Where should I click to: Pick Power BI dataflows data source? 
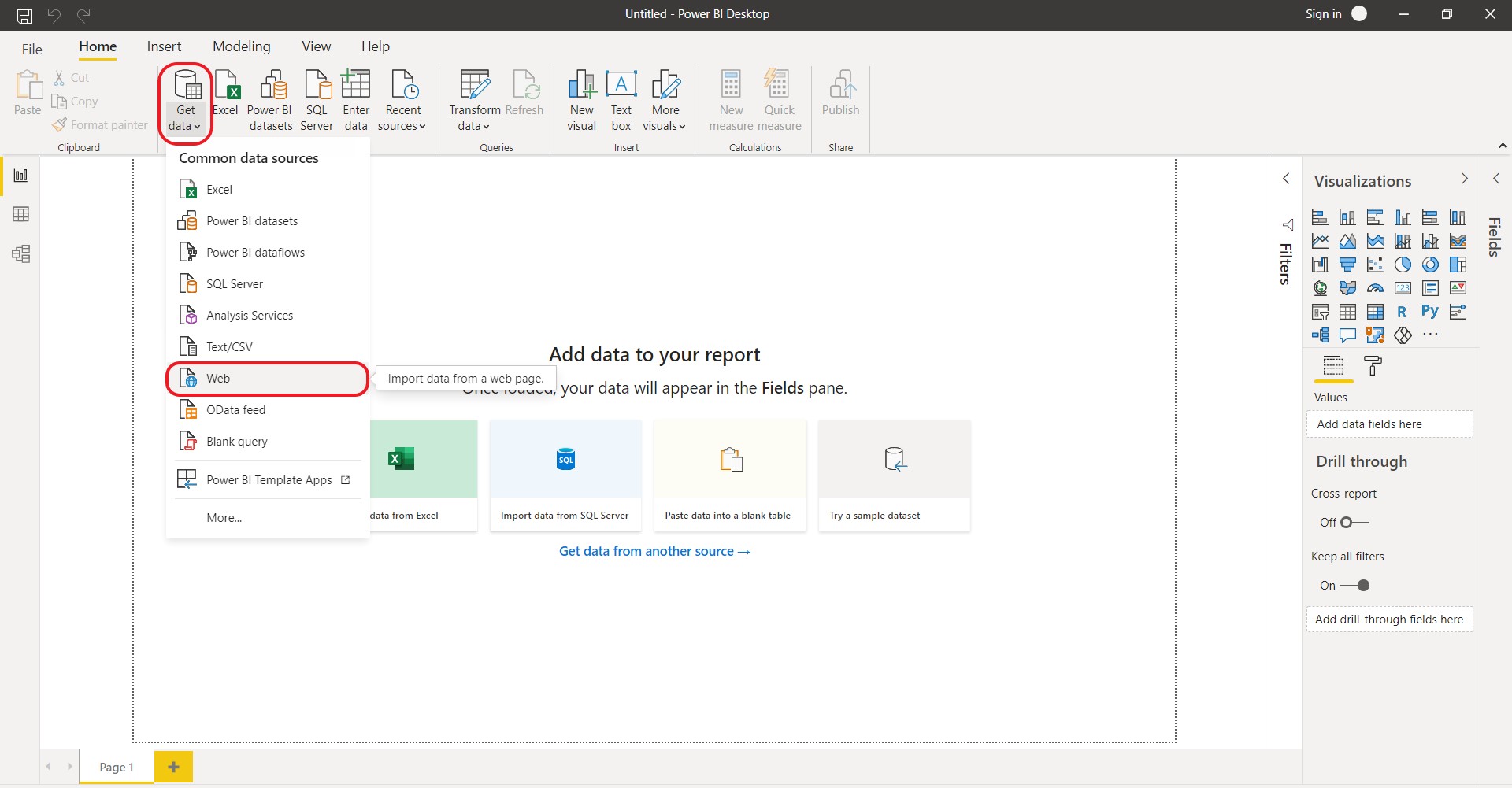tap(268, 253)
